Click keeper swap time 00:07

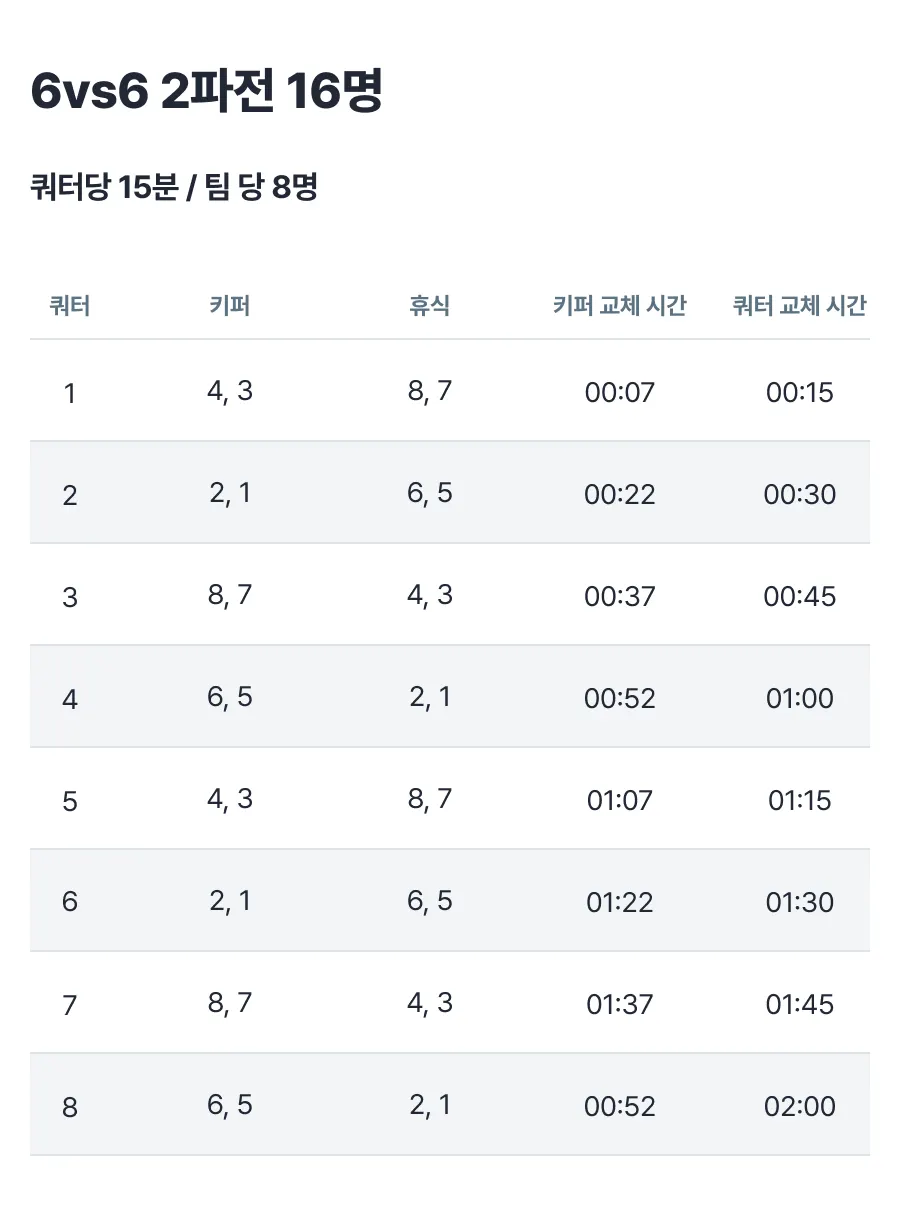(620, 393)
